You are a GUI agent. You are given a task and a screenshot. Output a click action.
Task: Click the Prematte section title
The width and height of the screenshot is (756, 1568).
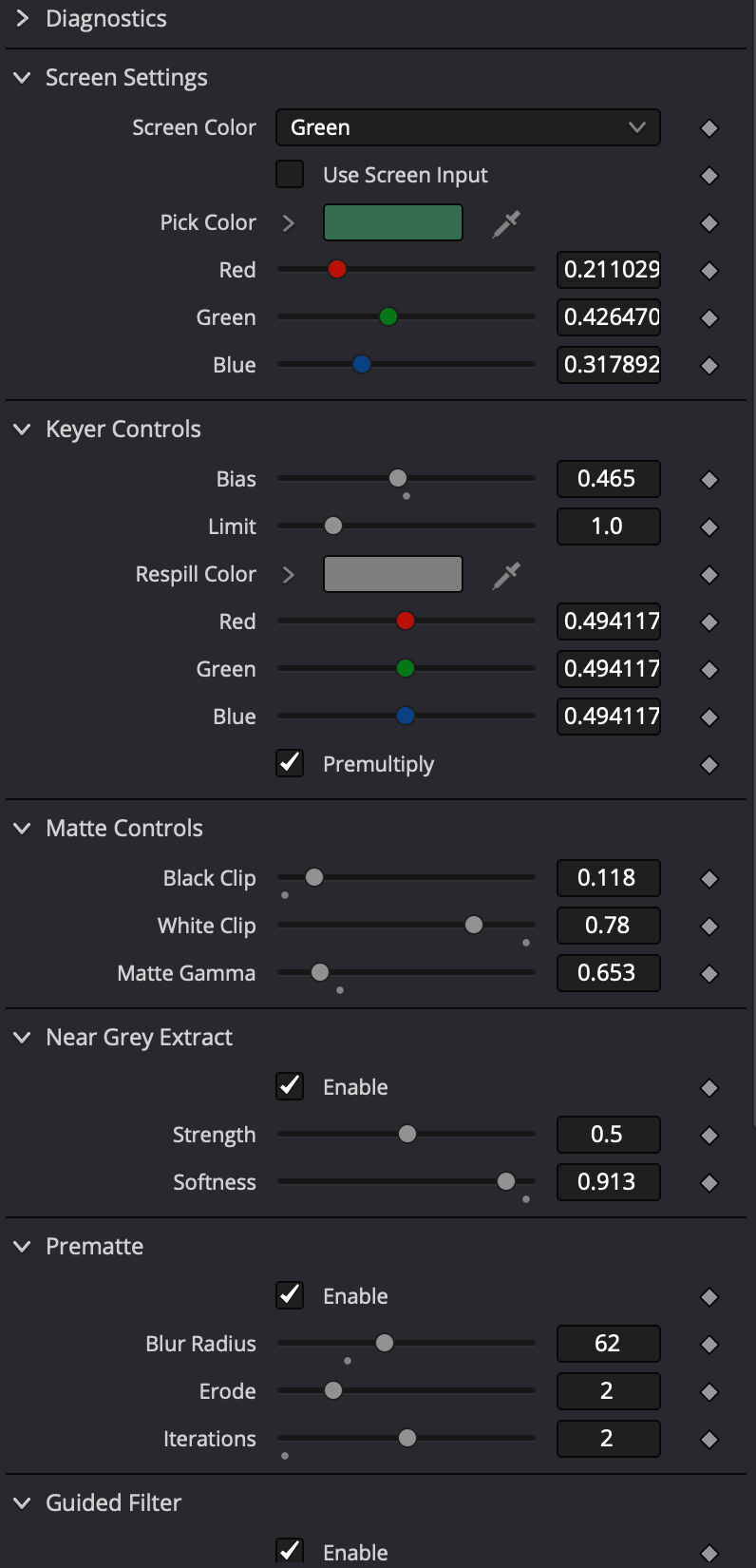tap(94, 1247)
